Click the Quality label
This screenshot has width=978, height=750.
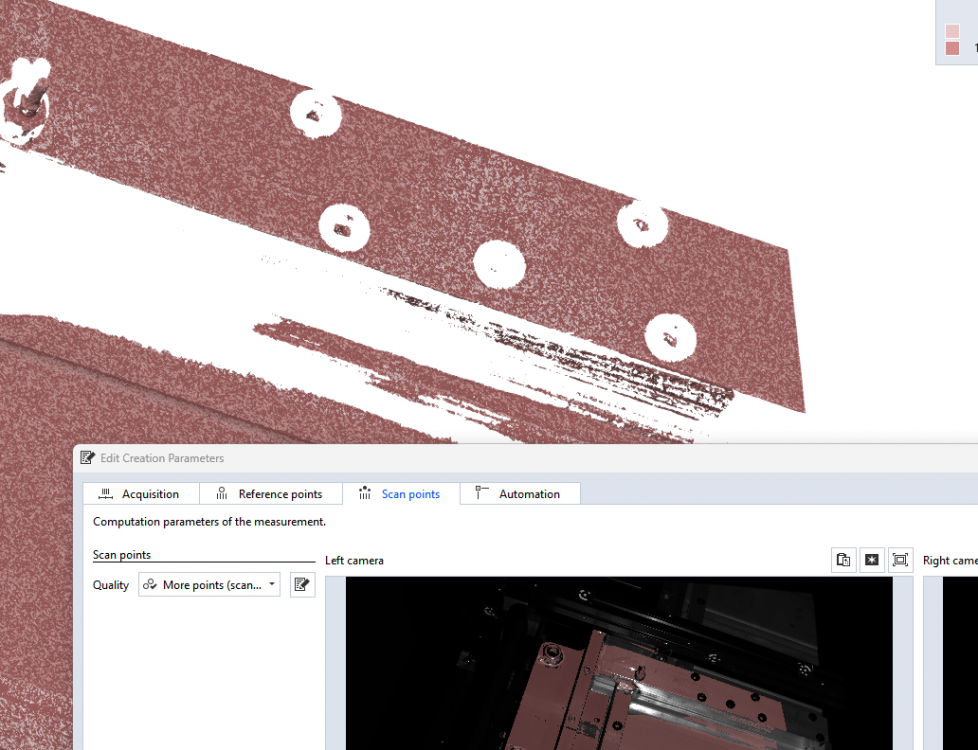(x=110, y=585)
